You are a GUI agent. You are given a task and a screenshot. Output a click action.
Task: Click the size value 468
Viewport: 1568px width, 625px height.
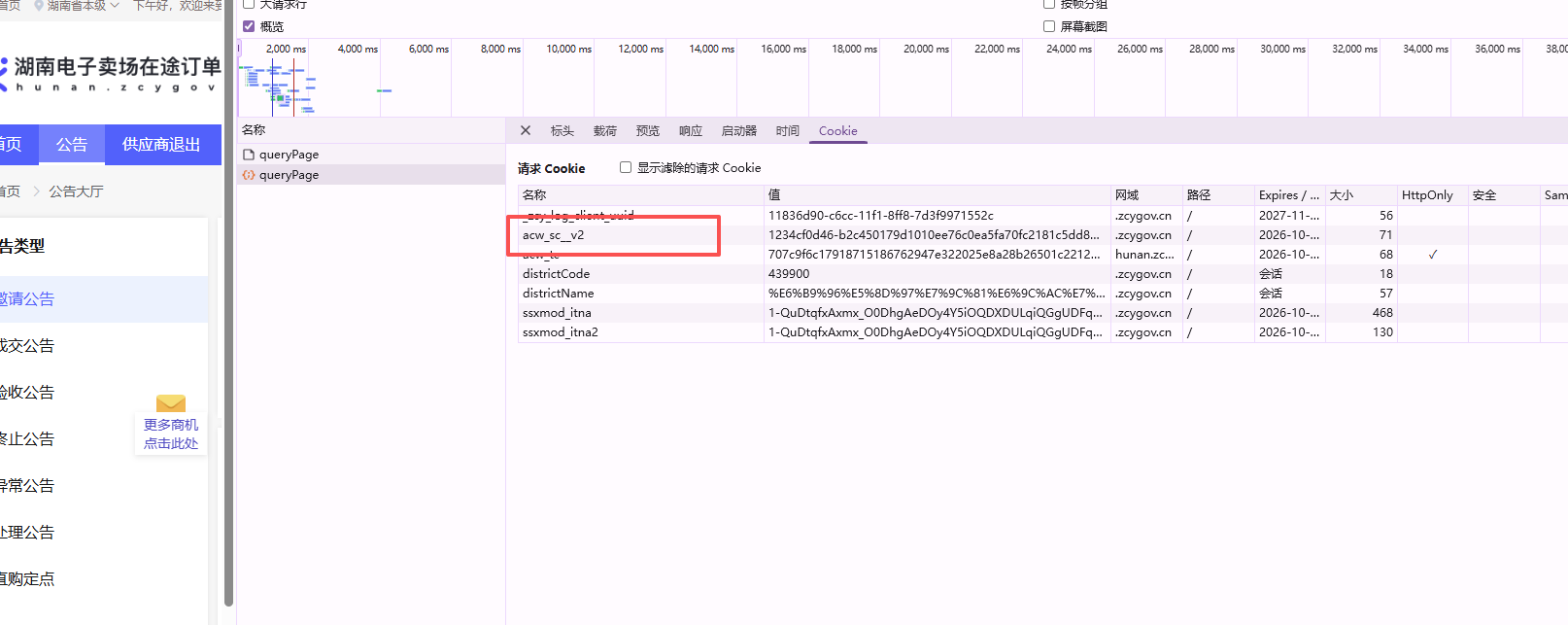coord(1382,313)
